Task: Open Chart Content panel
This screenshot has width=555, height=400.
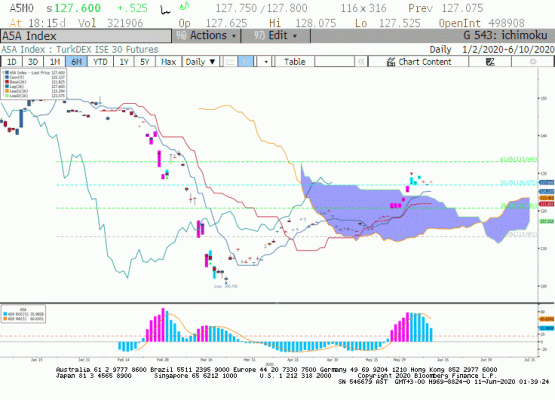Action: click(419, 62)
